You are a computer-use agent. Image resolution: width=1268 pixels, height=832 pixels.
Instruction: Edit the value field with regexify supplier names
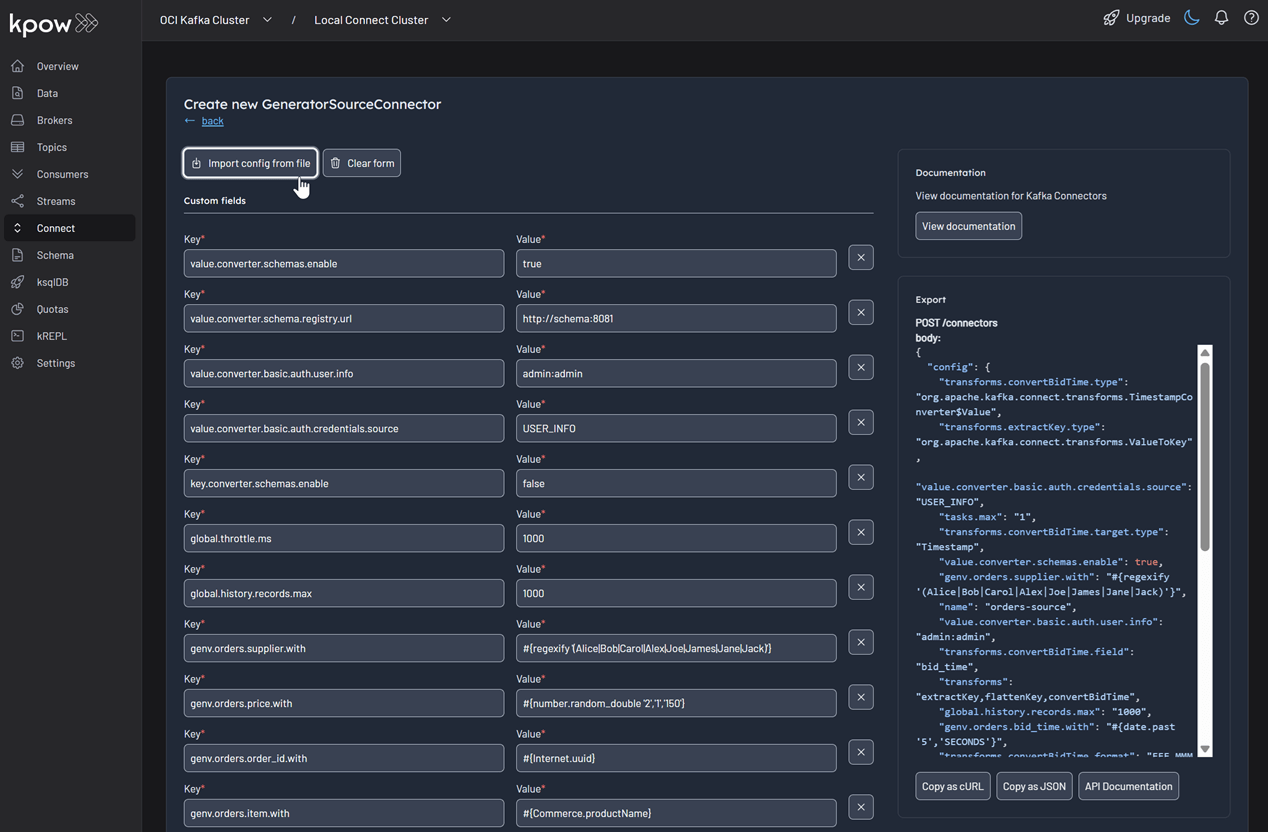click(x=676, y=648)
